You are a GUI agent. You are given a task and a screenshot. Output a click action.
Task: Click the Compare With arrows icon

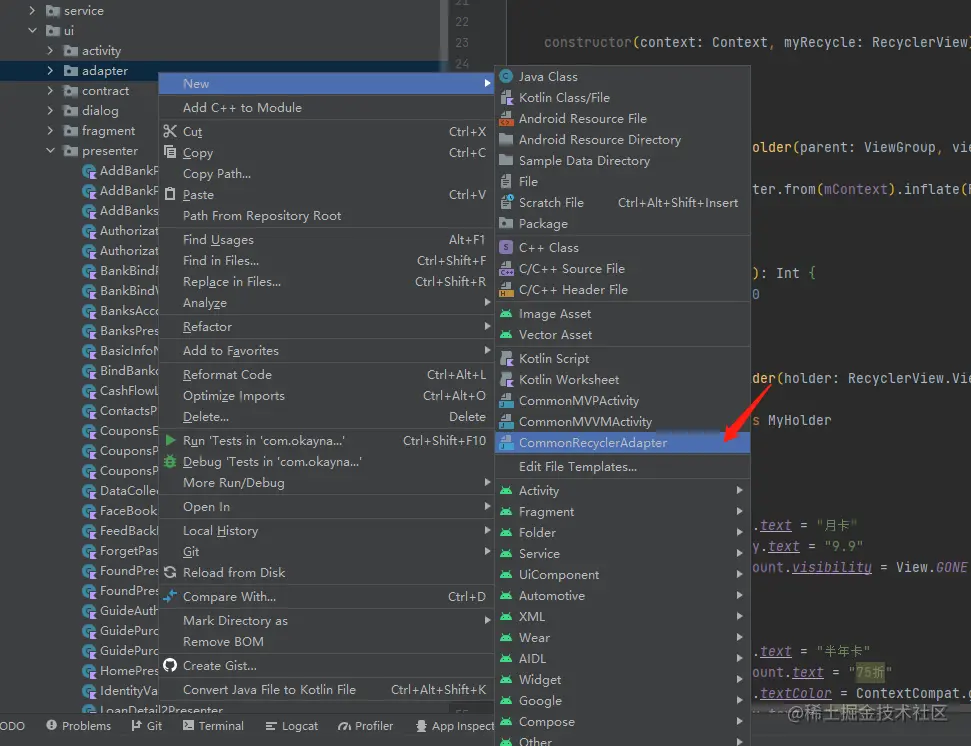coord(170,597)
